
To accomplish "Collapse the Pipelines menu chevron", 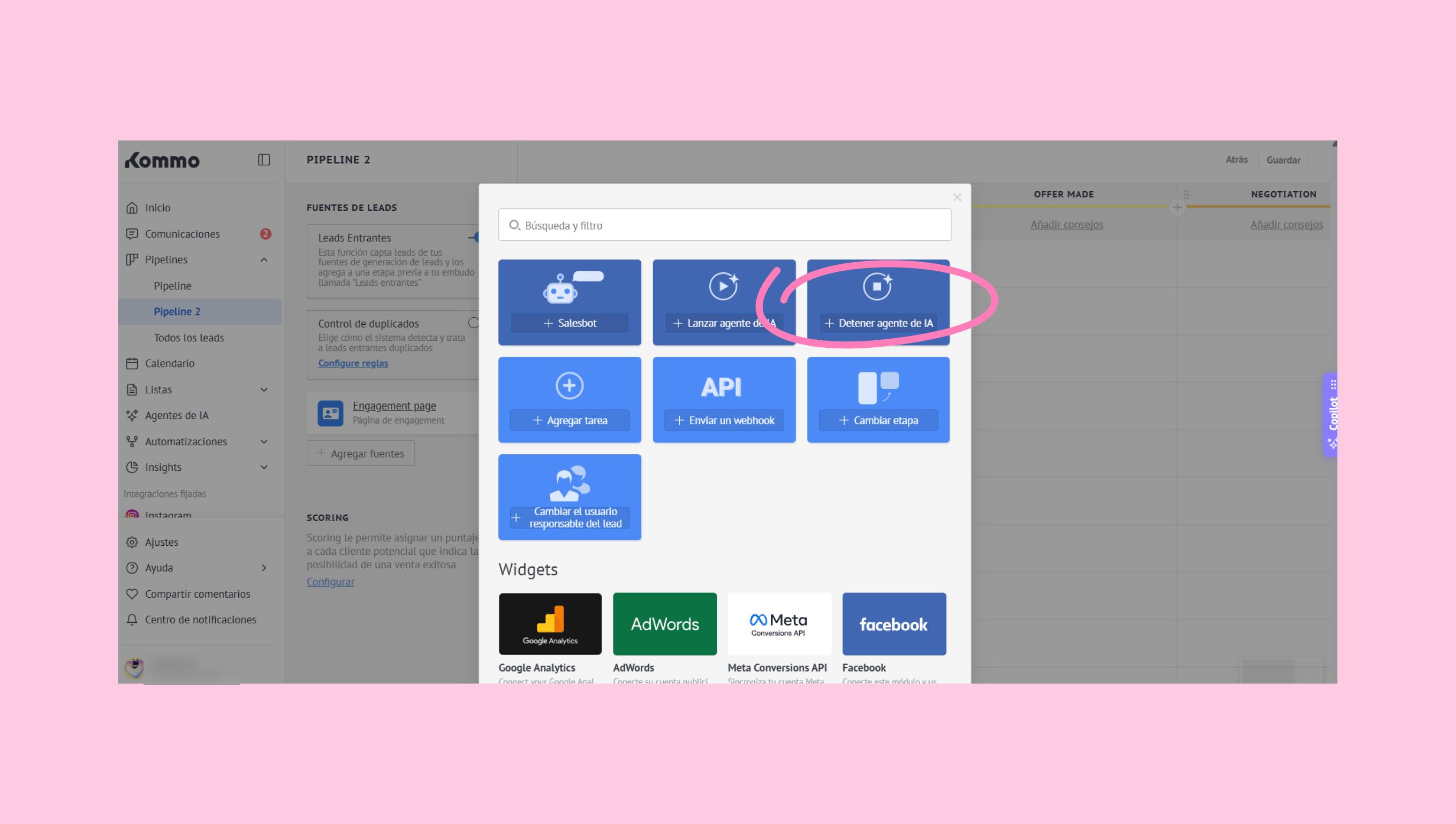I will 264,259.
